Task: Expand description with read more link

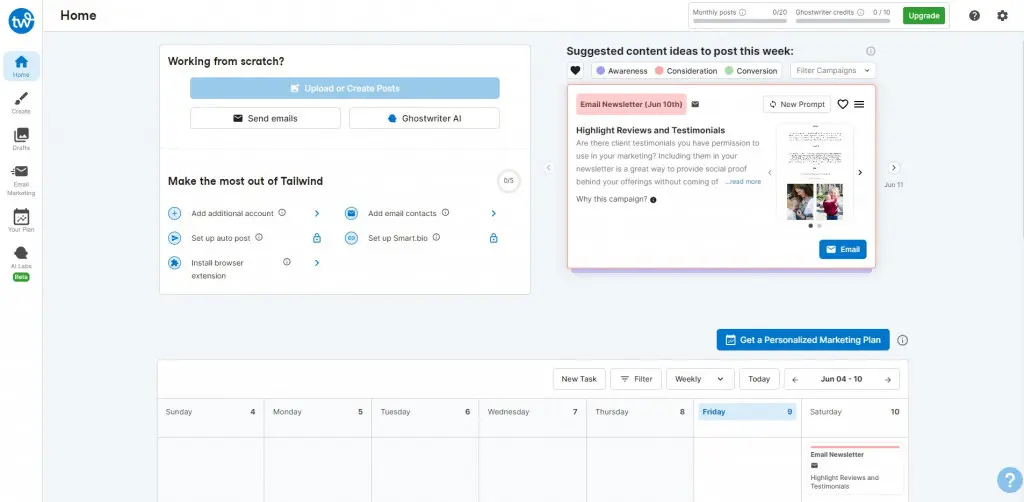Action: [x=743, y=182]
